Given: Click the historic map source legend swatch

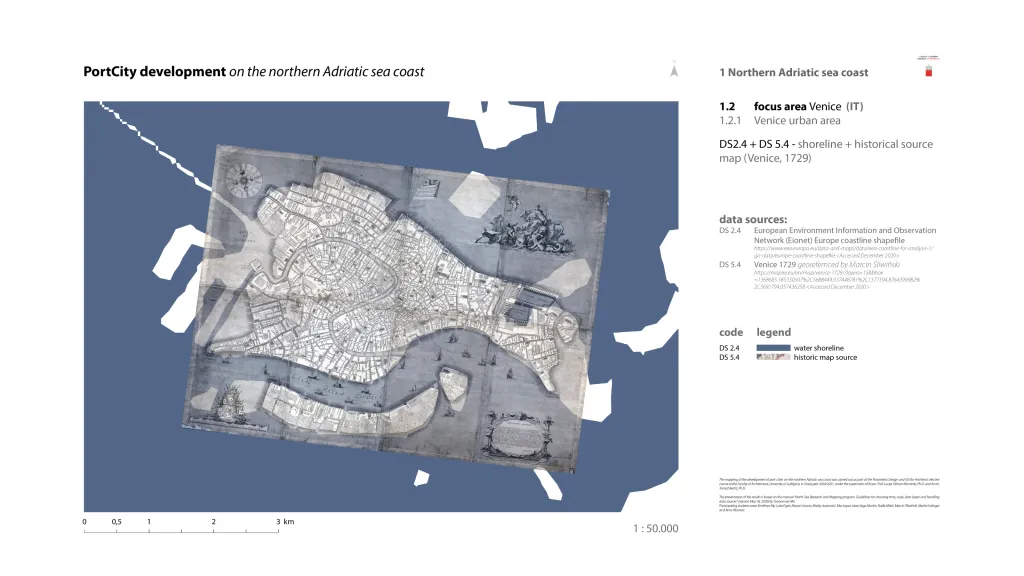Looking at the screenshot, I should tap(774, 357).
